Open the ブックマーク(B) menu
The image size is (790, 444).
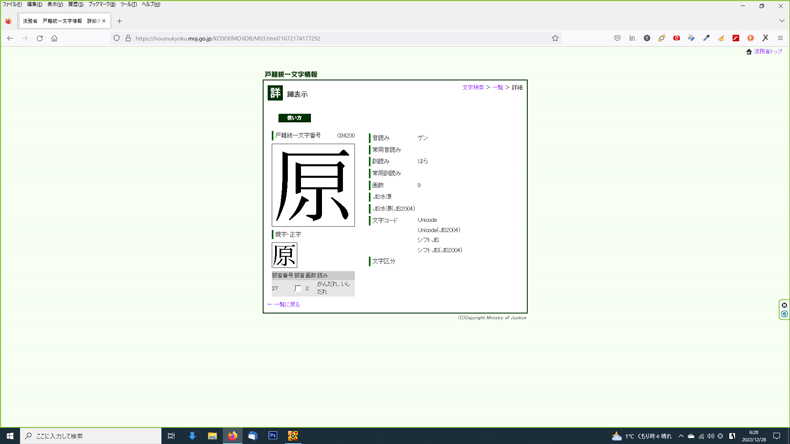[x=101, y=4]
